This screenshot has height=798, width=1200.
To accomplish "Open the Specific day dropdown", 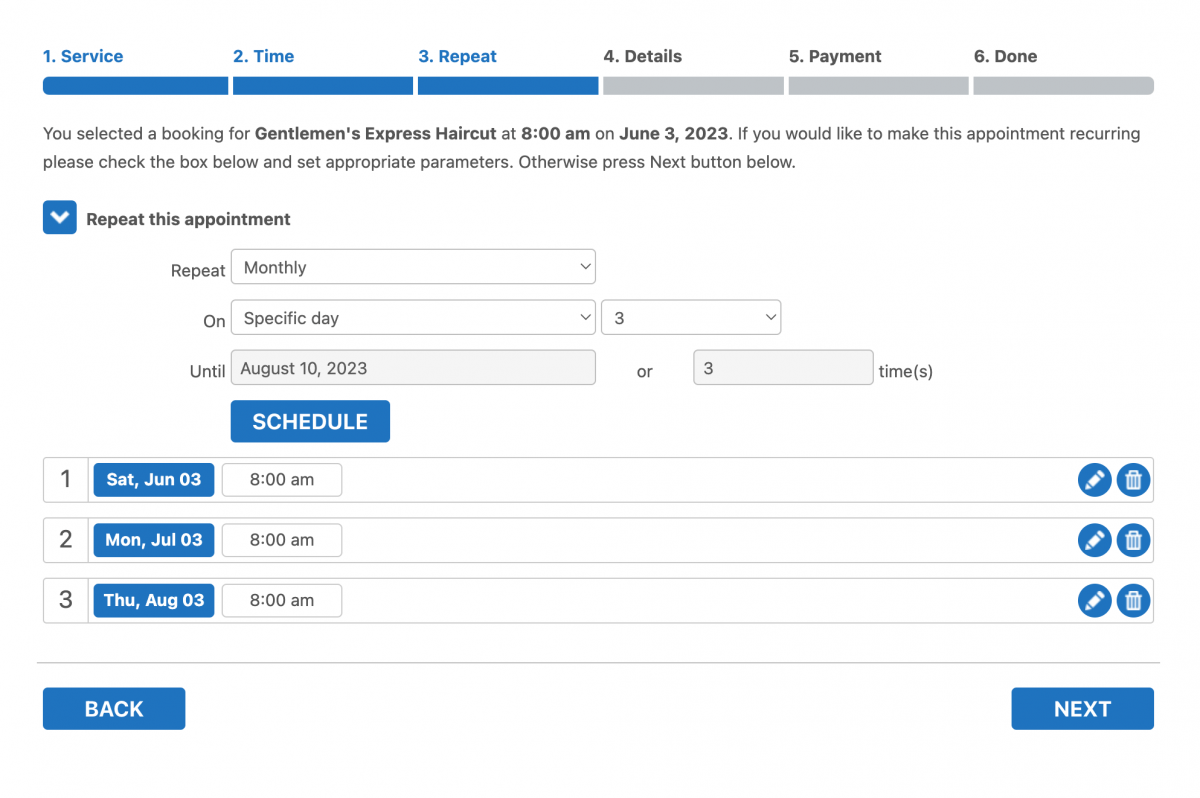I will (x=413, y=317).
